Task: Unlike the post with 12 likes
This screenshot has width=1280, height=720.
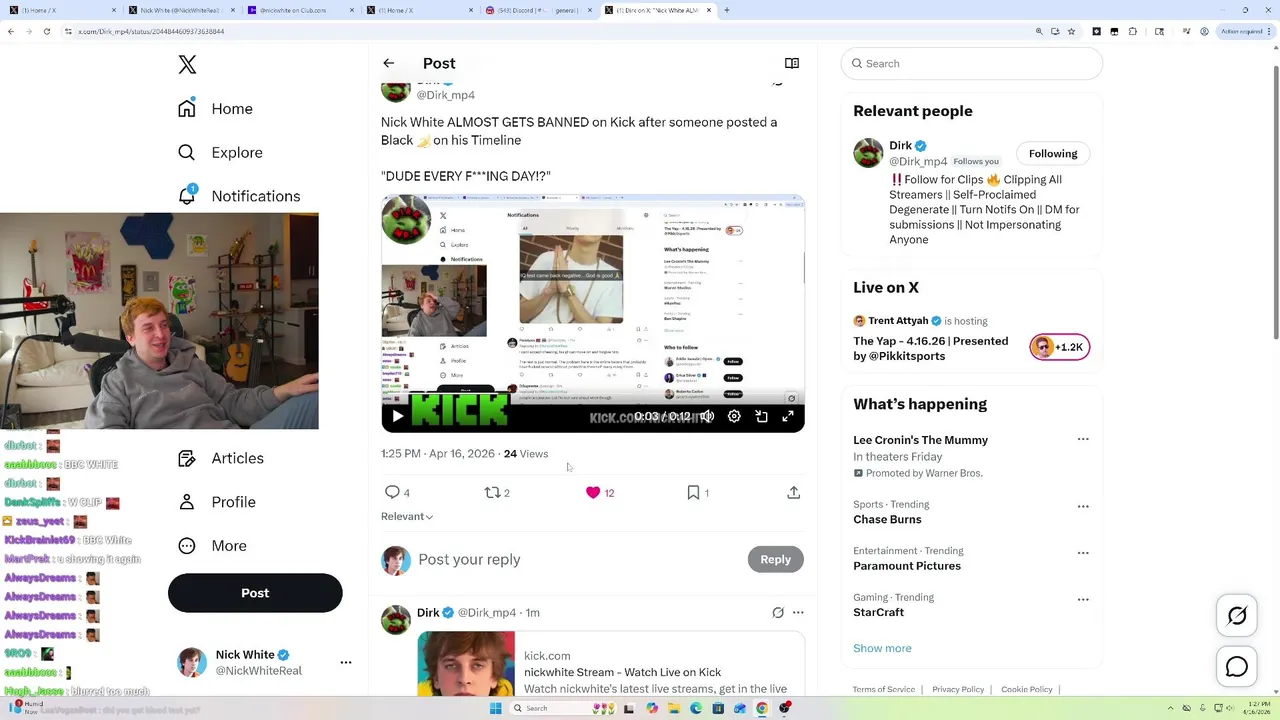Action: (x=600, y=492)
